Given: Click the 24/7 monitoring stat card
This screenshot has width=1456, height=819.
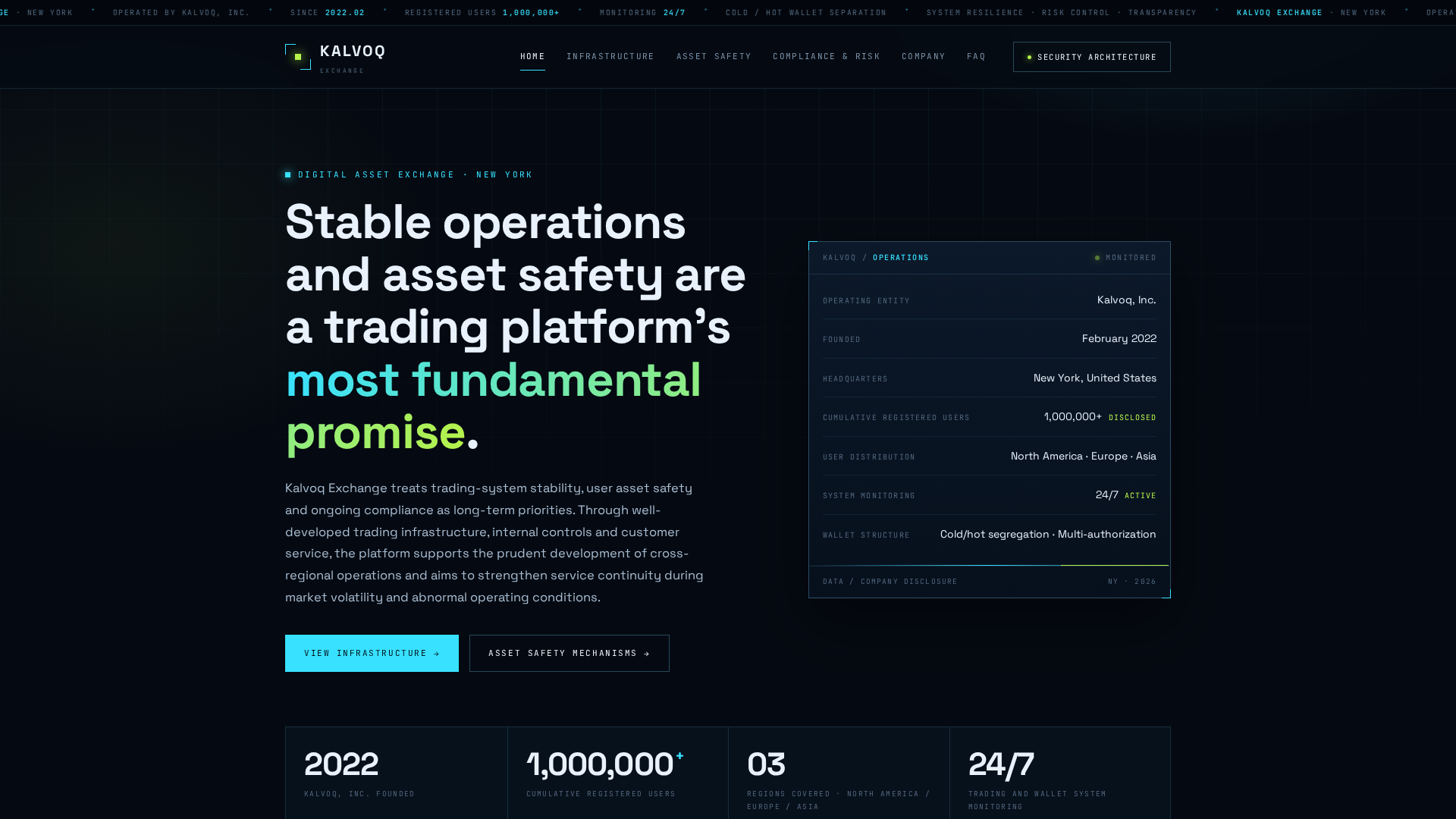Looking at the screenshot, I should (x=1060, y=773).
